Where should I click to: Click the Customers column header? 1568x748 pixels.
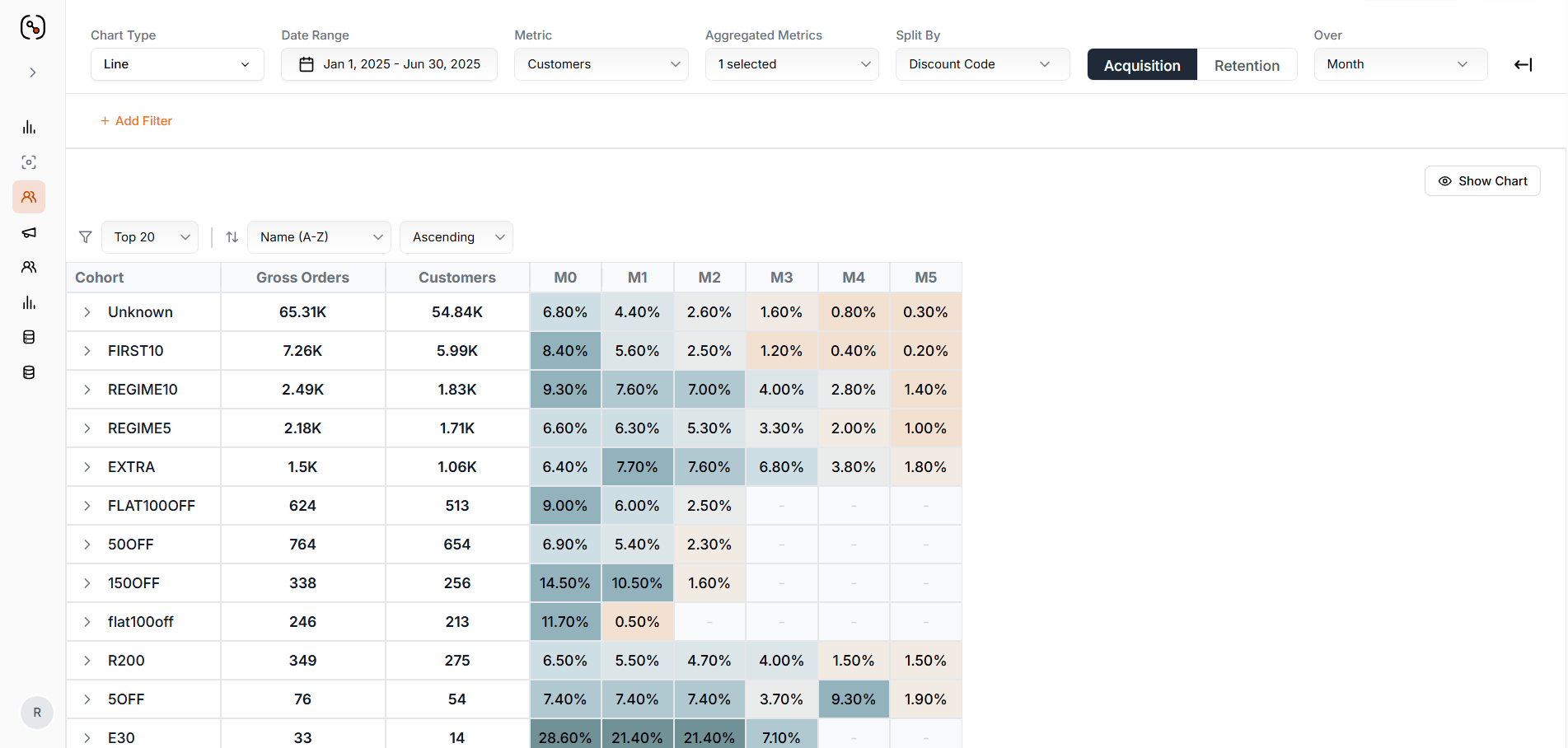pyautogui.click(x=457, y=278)
